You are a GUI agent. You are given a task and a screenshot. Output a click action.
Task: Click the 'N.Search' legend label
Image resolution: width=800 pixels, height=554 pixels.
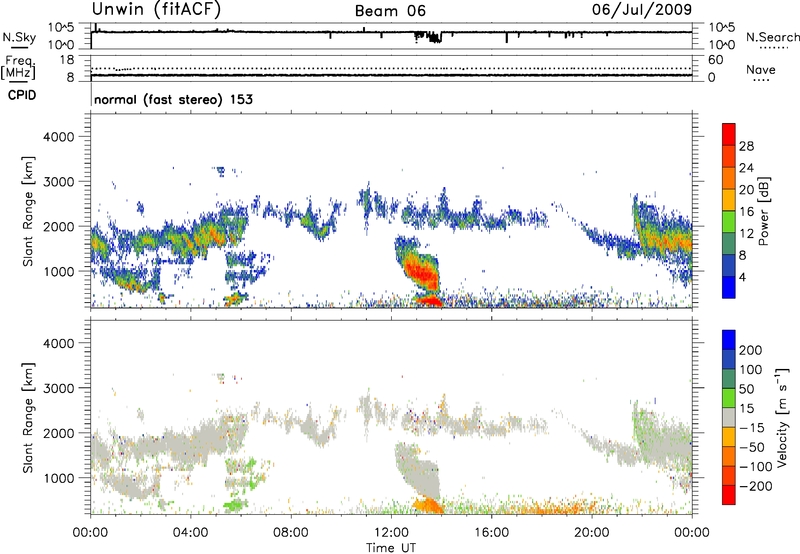coord(773,37)
